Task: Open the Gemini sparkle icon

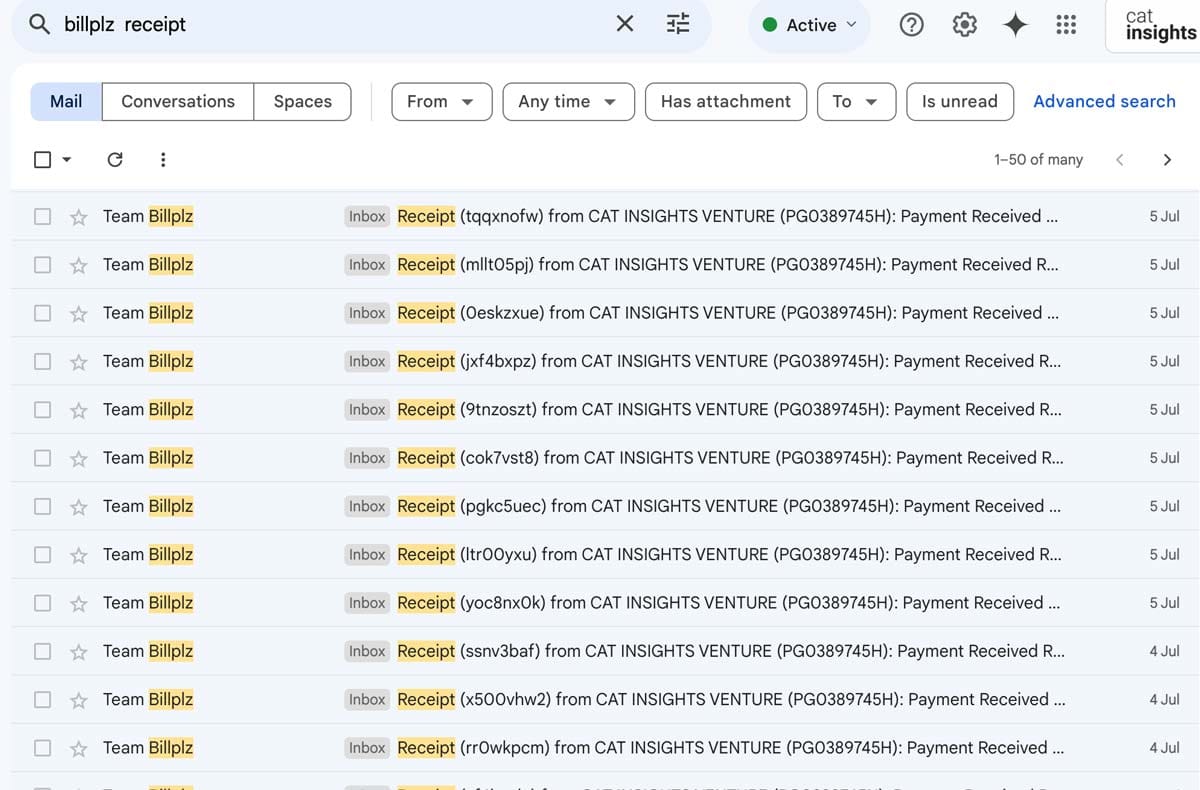Action: (1015, 25)
